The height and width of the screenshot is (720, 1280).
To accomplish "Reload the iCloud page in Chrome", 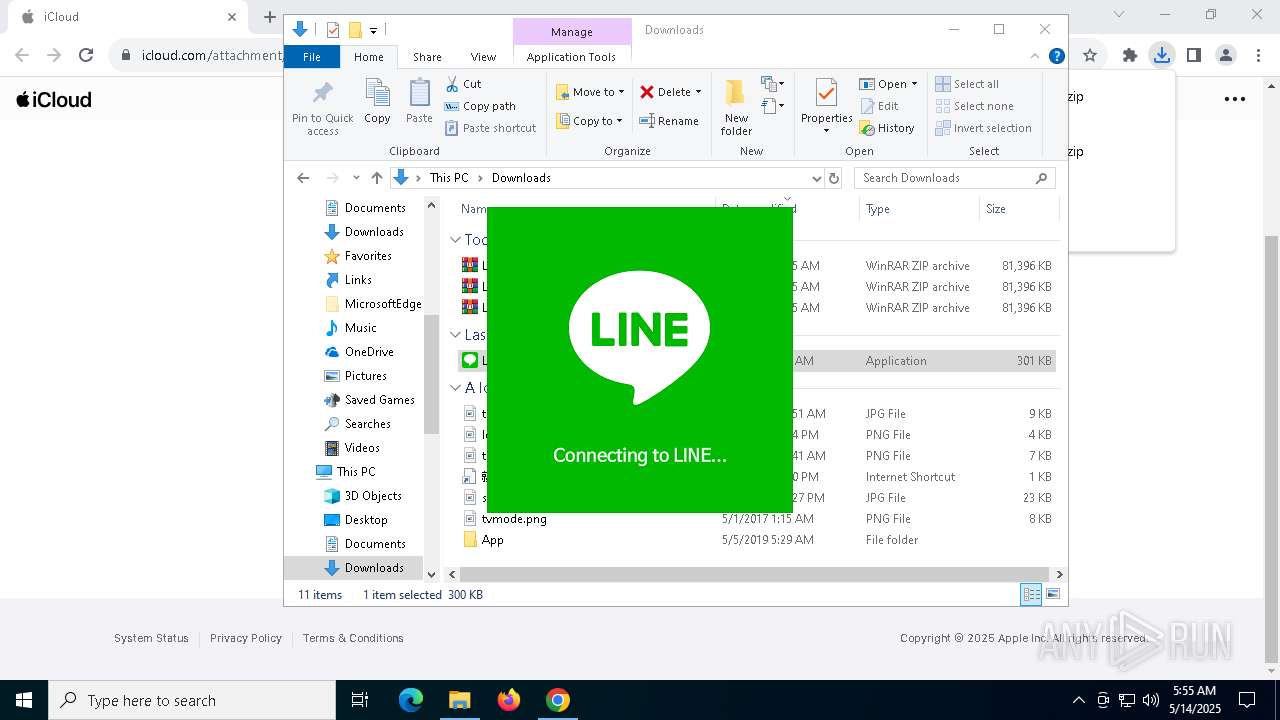I will point(86,56).
